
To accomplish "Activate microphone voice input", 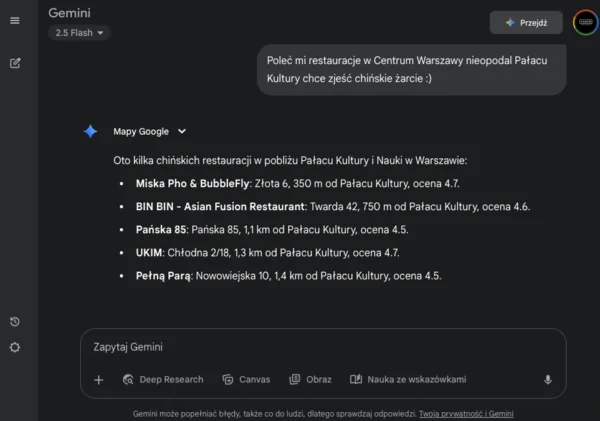I will pyautogui.click(x=548, y=379).
